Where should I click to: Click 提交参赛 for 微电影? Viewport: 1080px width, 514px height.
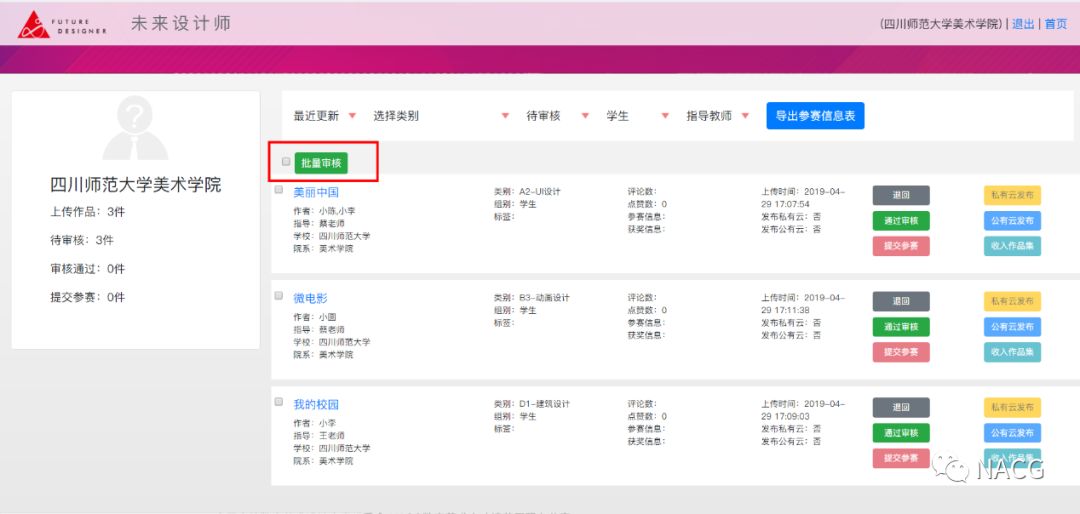coord(901,353)
